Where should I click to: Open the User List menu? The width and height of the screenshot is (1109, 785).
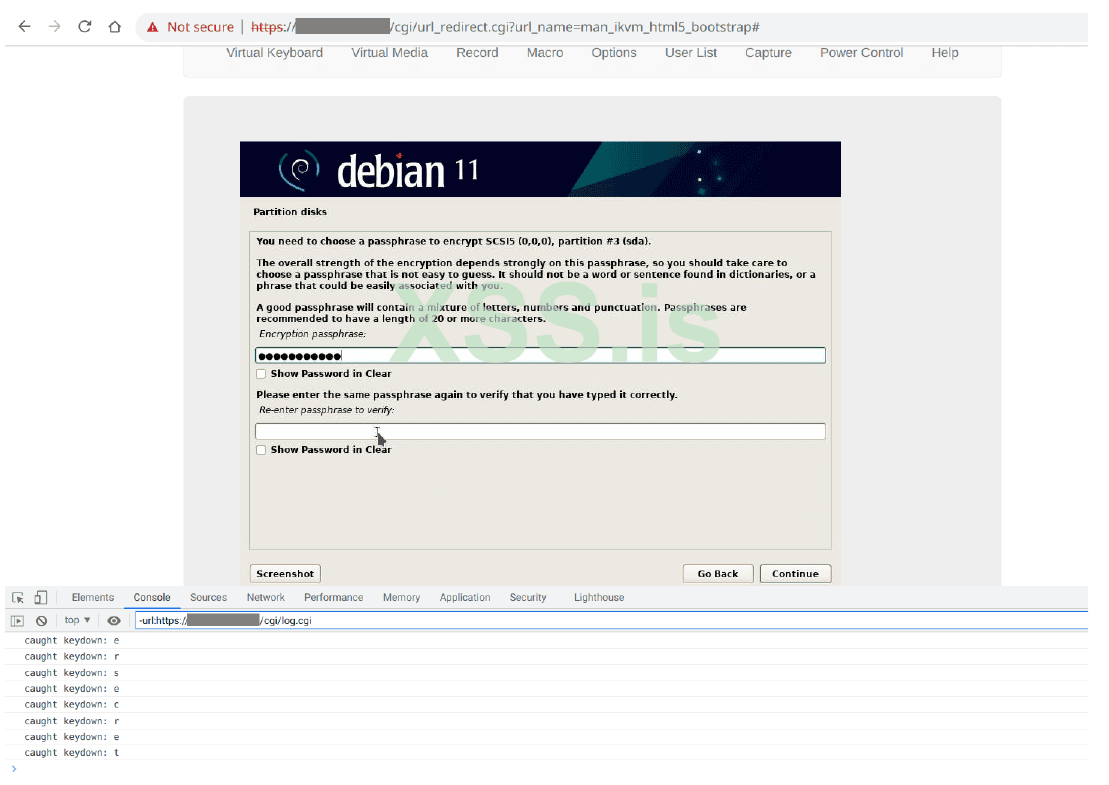(691, 52)
